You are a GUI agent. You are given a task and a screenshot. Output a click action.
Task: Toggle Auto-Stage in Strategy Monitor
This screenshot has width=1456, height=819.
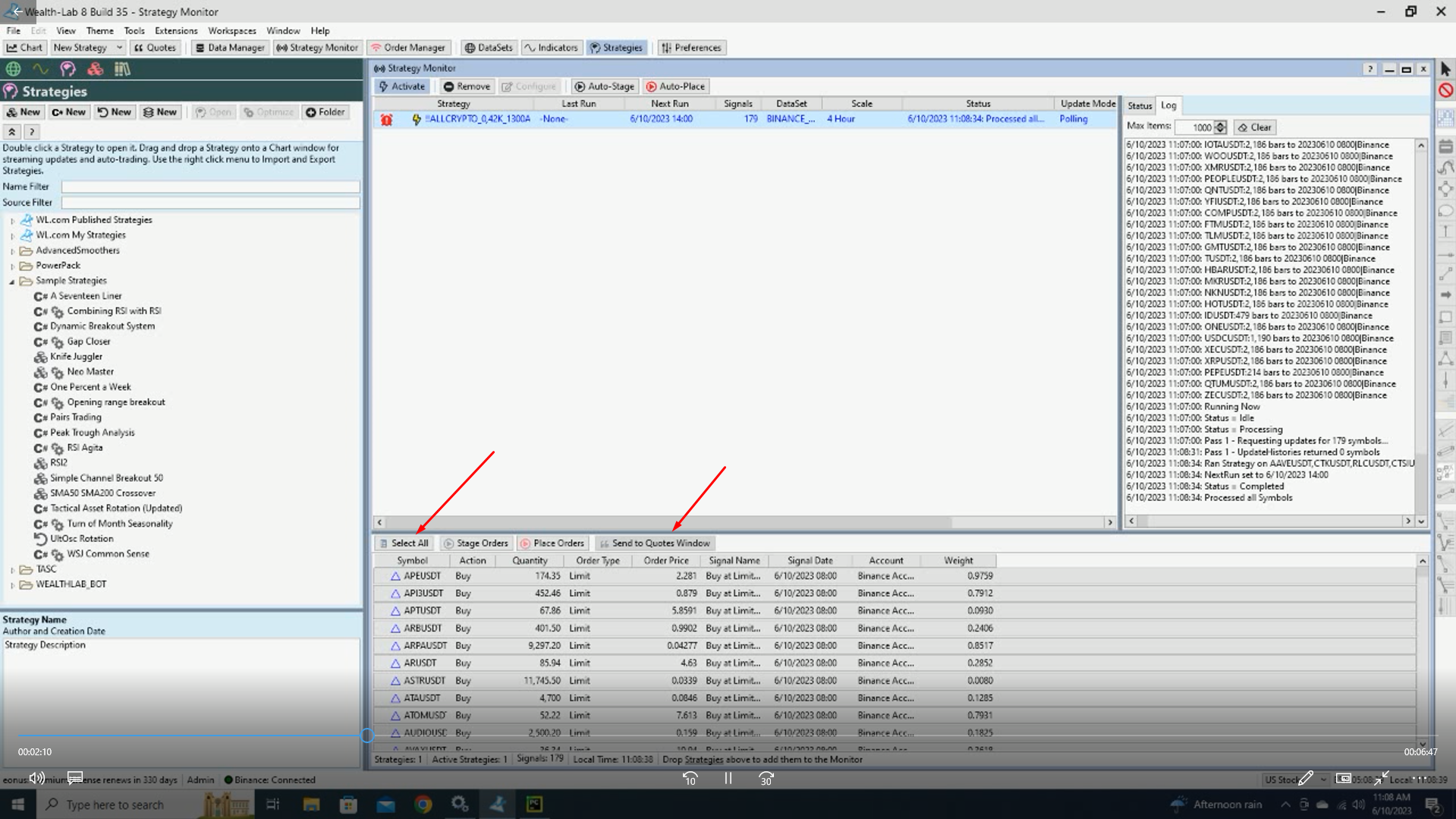coord(603,87)
